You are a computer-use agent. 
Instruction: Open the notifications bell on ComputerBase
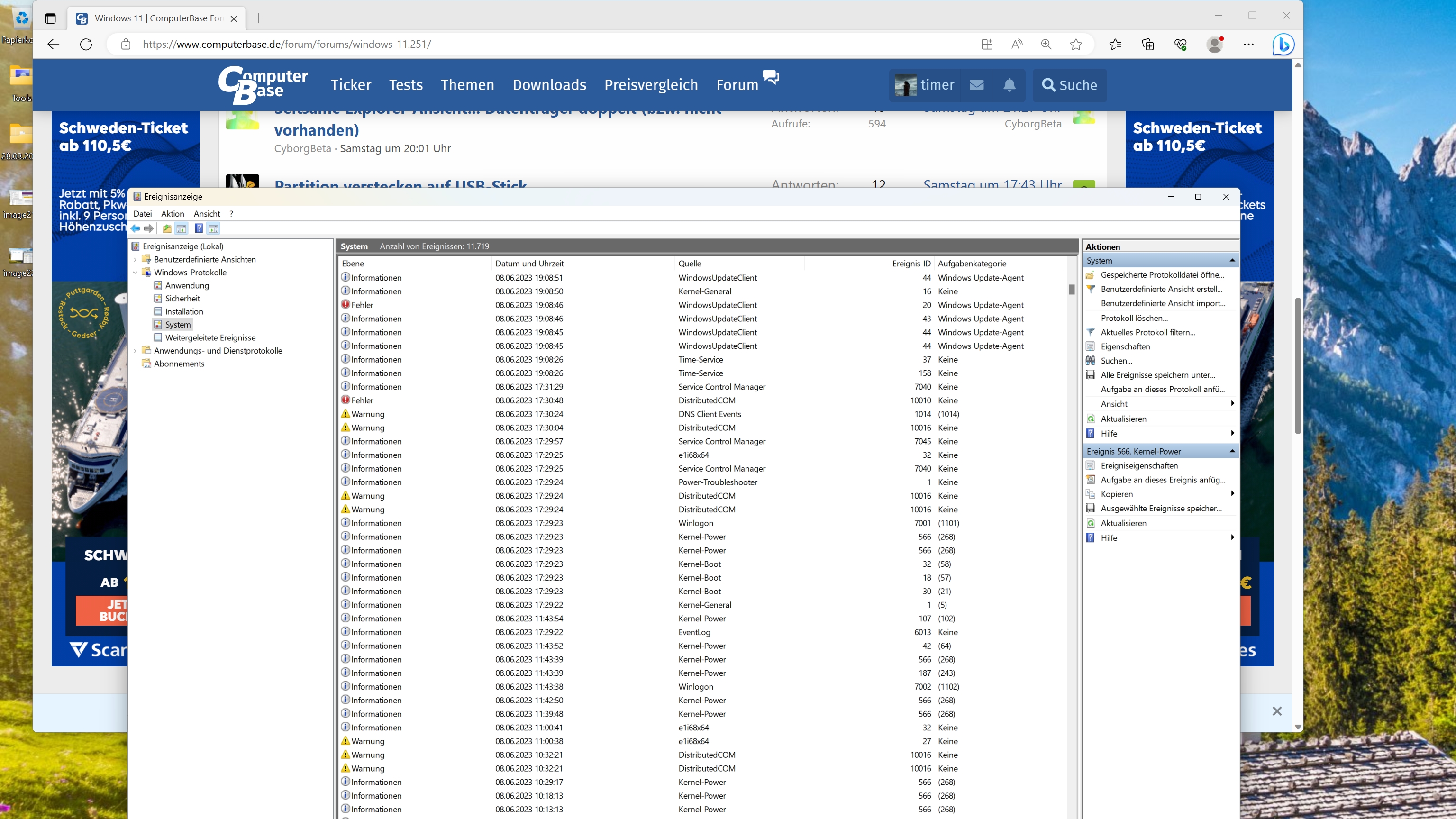tap(1009, 85)
